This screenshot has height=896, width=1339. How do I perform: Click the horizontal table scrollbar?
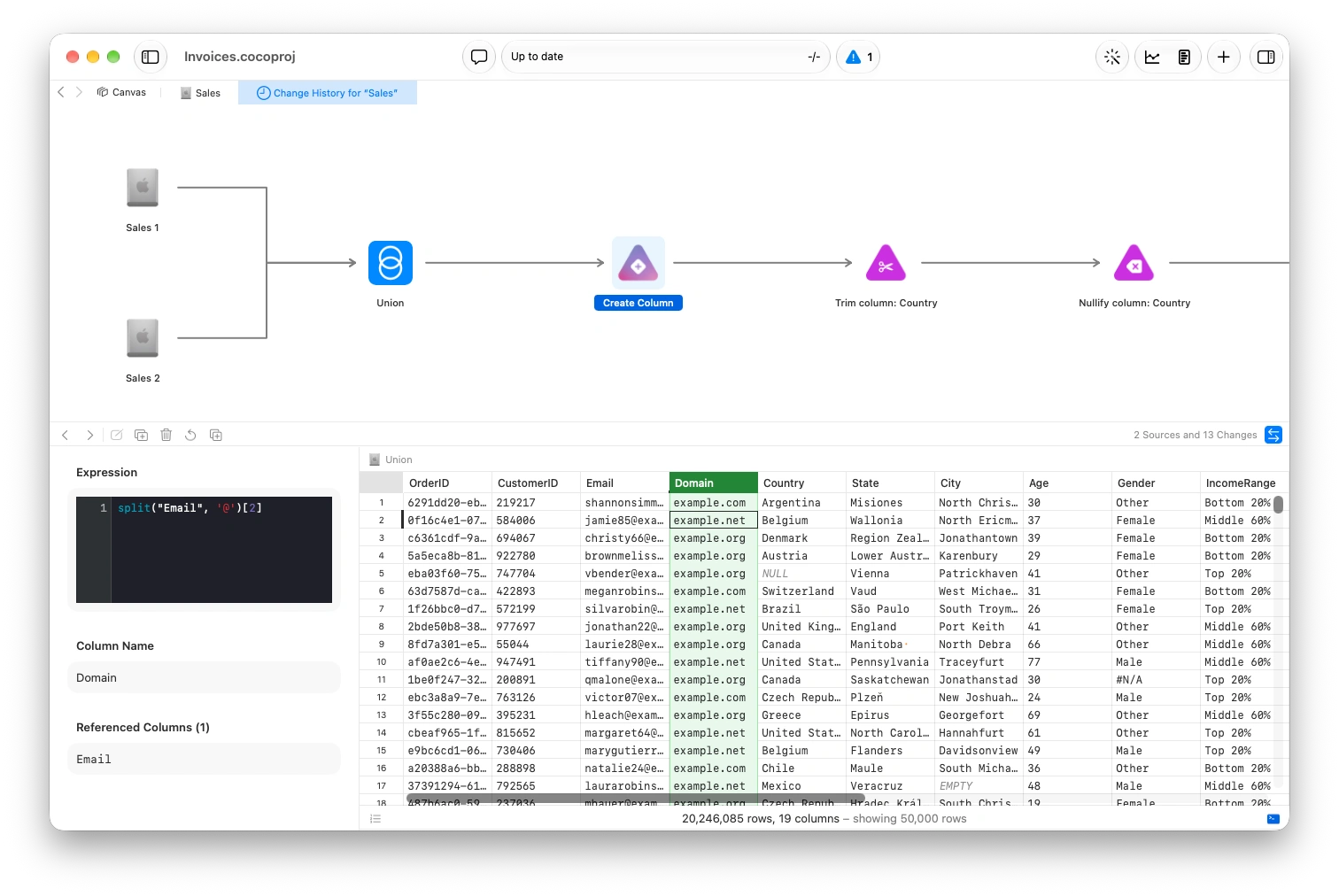(635, 799)
